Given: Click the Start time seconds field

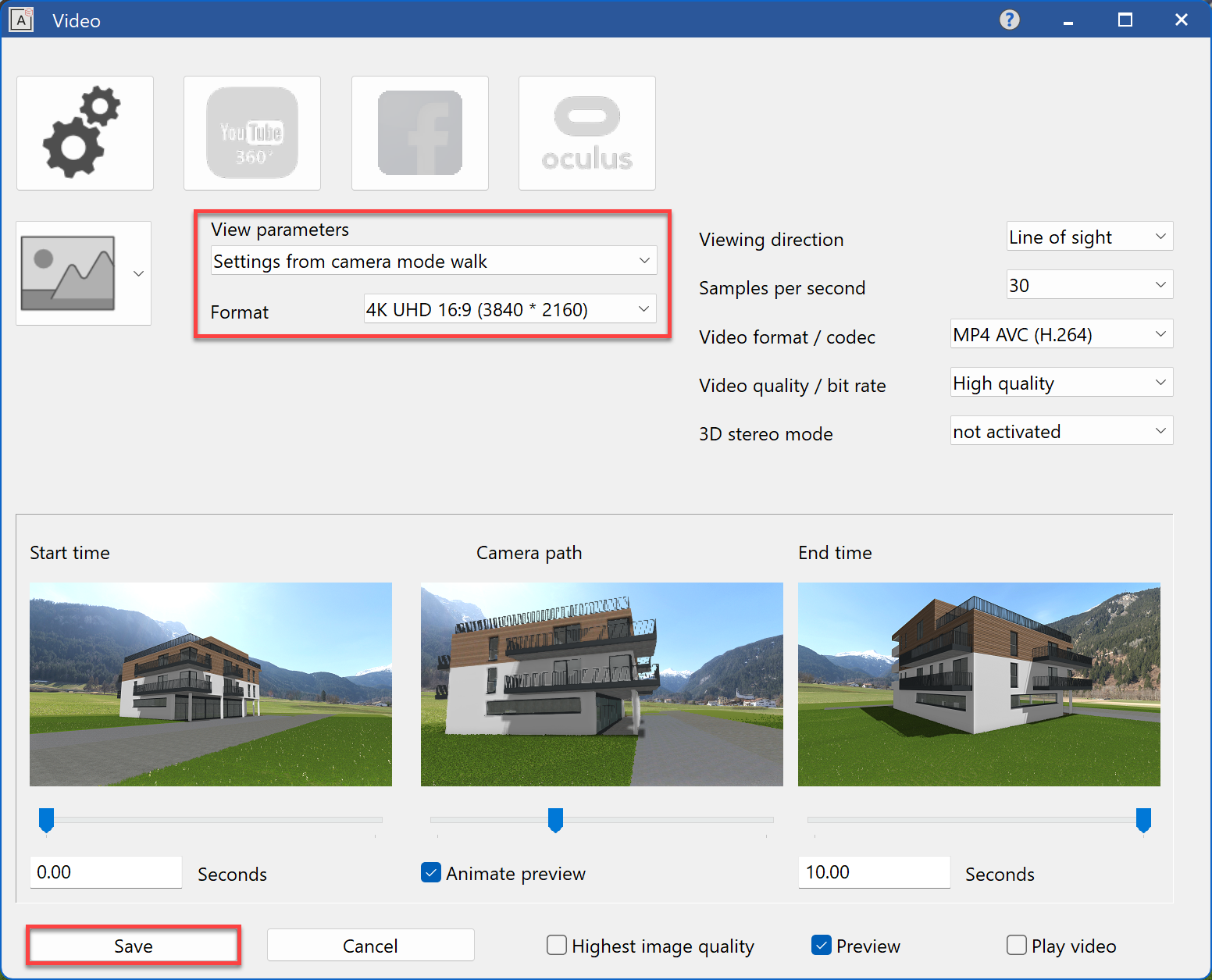Looking at the screenshot, I should (105, 872).
